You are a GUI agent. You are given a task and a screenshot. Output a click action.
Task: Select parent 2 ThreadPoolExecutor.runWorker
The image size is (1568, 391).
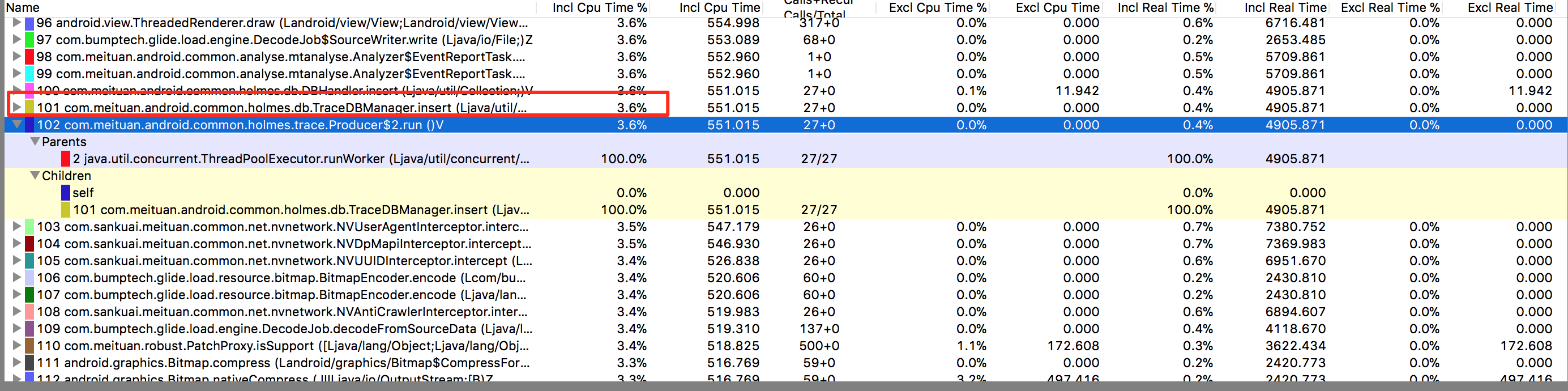786,159
